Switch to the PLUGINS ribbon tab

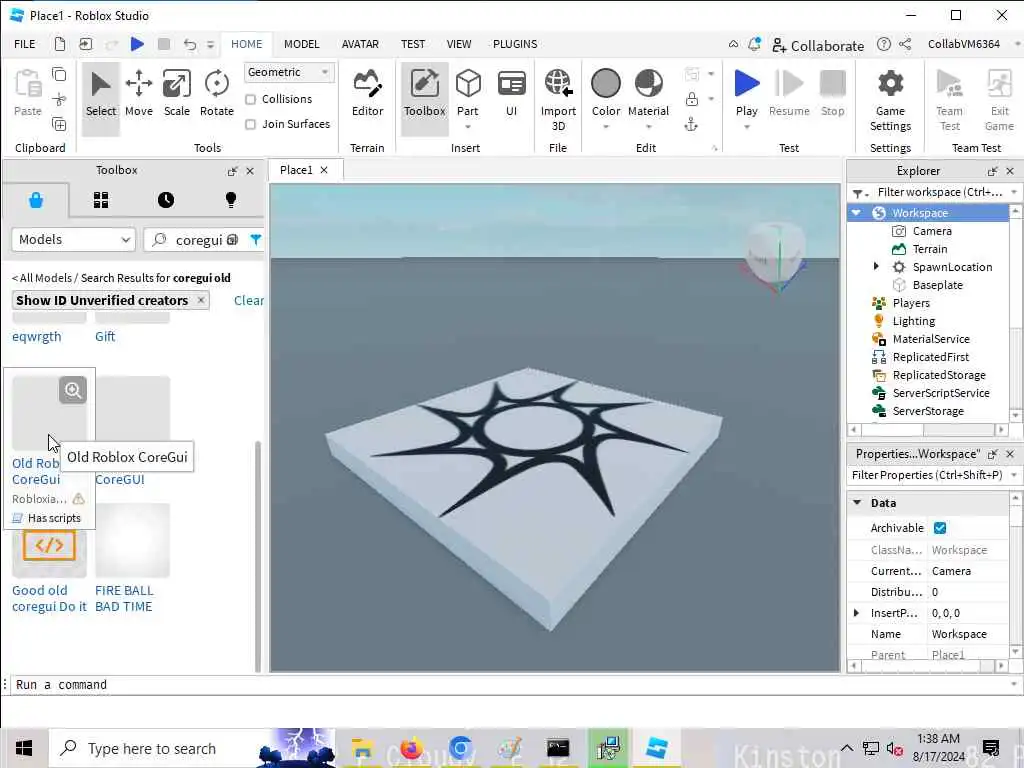tap(515, 44)
